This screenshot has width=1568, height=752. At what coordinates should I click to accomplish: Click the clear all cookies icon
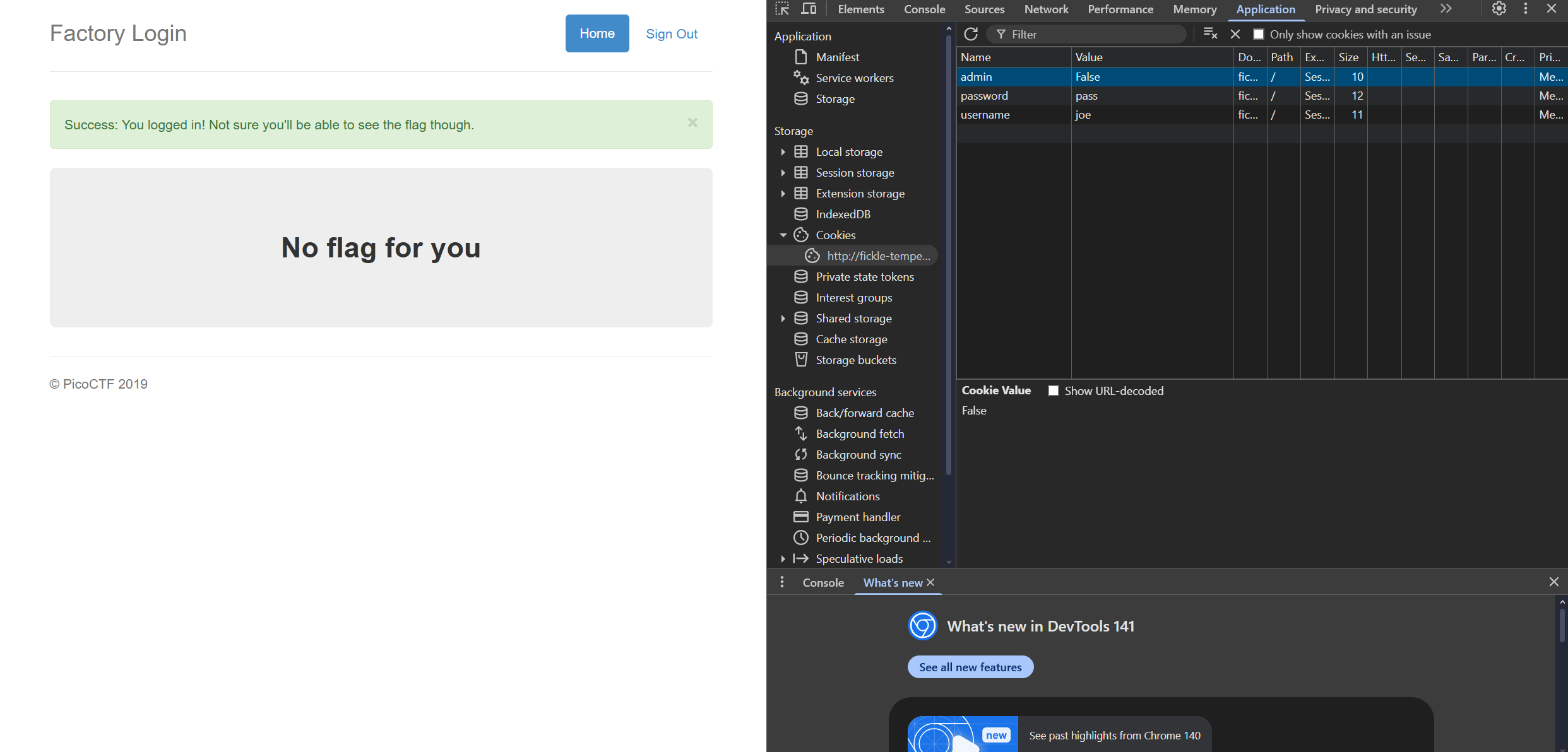(1210, 34)
